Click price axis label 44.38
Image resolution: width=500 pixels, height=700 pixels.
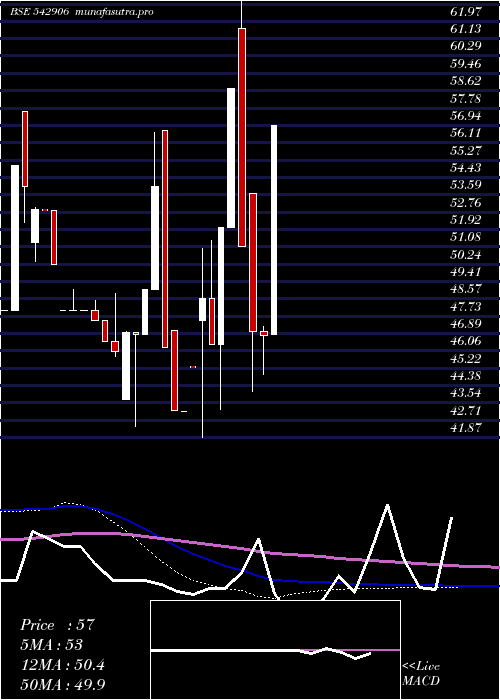(466, 376)
